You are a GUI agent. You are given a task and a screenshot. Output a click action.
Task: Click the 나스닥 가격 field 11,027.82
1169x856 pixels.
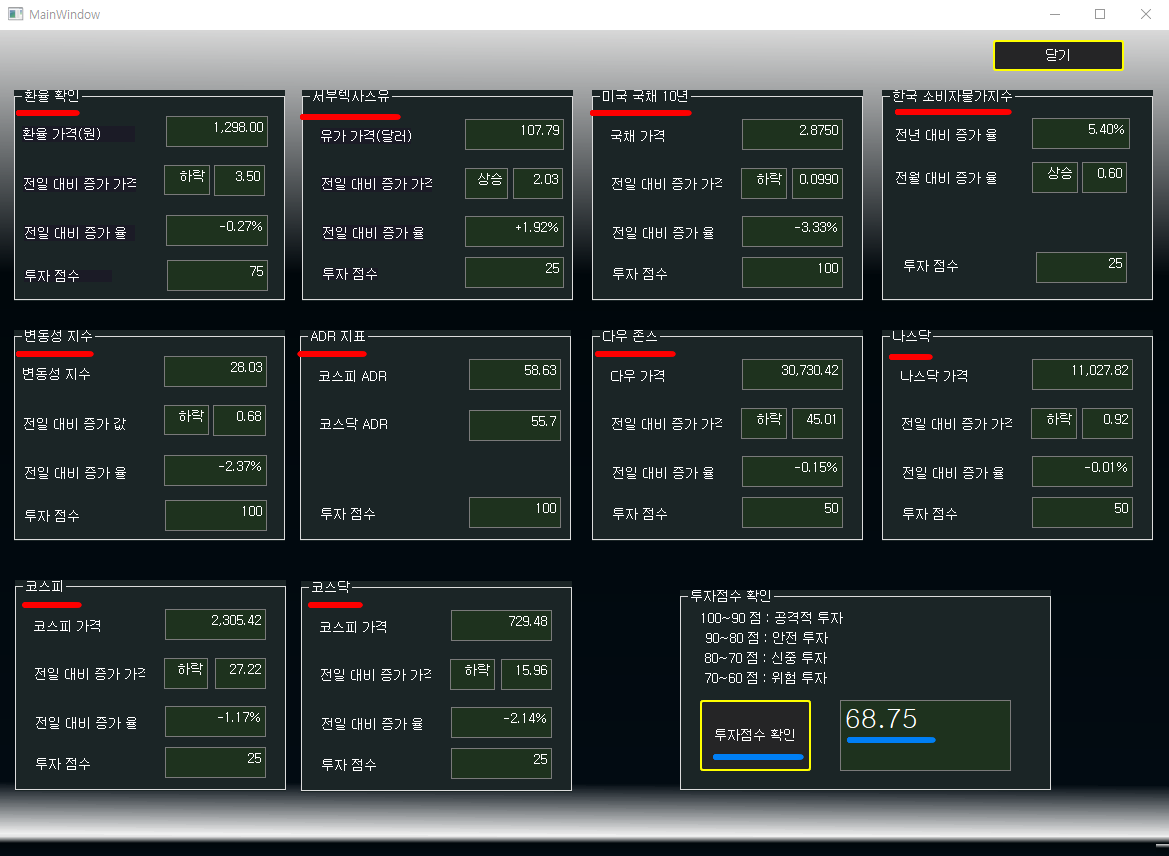click(x=1083, y=374)
